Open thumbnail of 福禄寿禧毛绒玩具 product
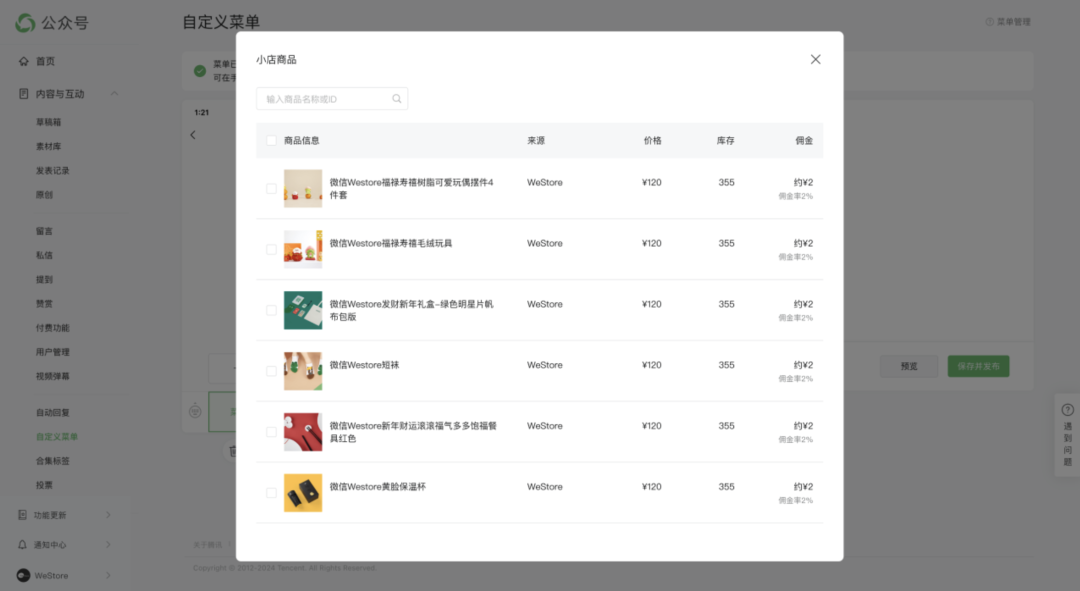Viewport: 1080px width, 591px height. [303, 249]
